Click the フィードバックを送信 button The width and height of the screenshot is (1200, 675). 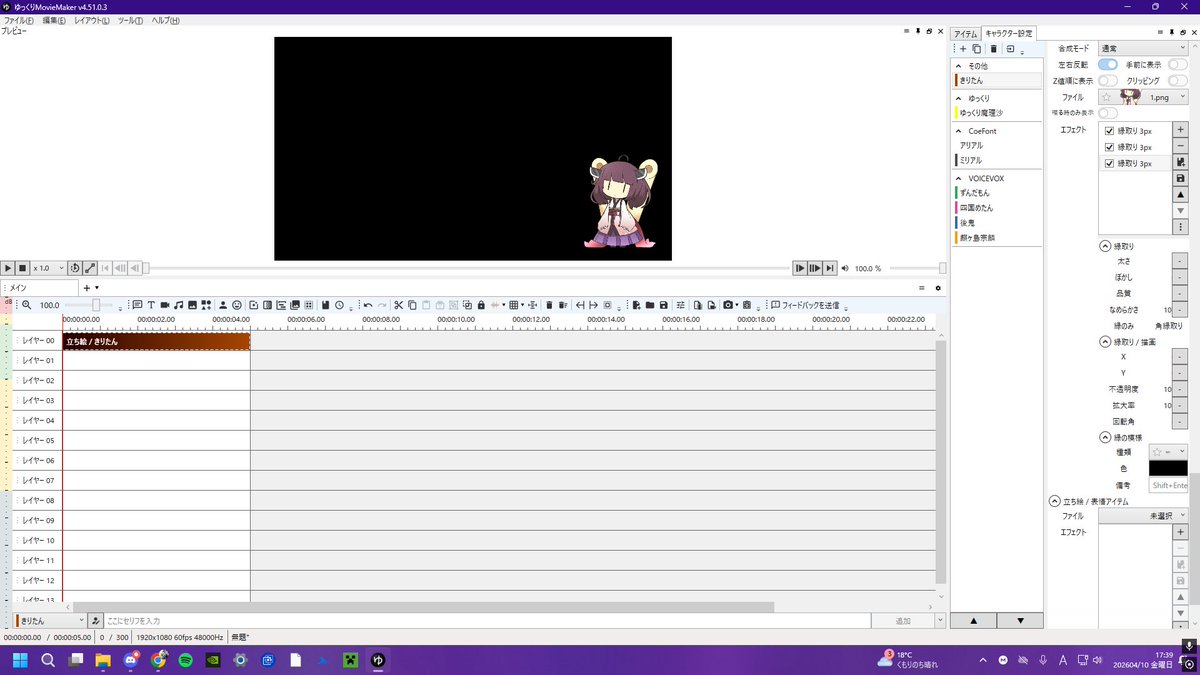[x=803, y=305]
